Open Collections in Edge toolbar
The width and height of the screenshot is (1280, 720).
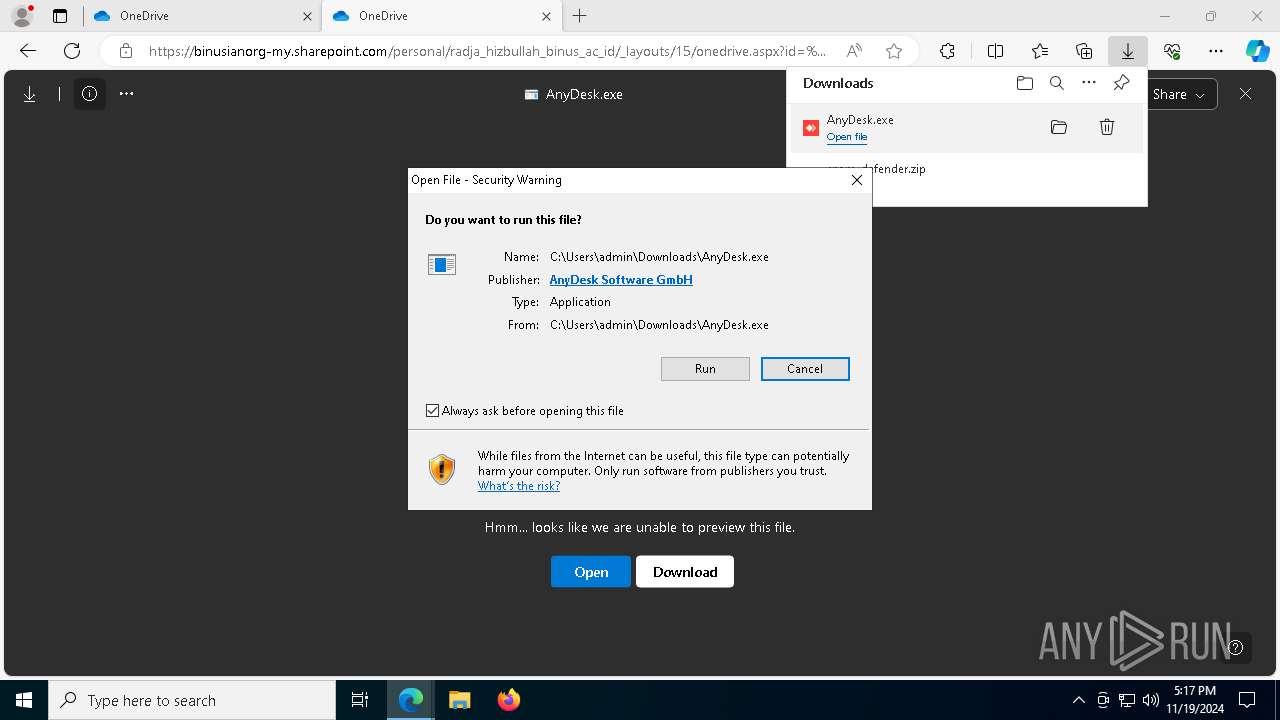1084,51
